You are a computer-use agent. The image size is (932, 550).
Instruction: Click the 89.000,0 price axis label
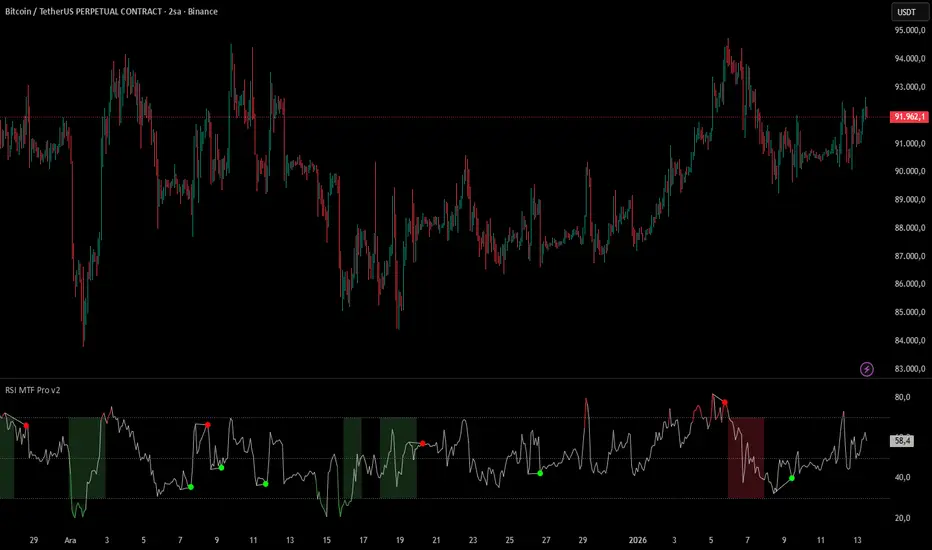tap(909, 200)
